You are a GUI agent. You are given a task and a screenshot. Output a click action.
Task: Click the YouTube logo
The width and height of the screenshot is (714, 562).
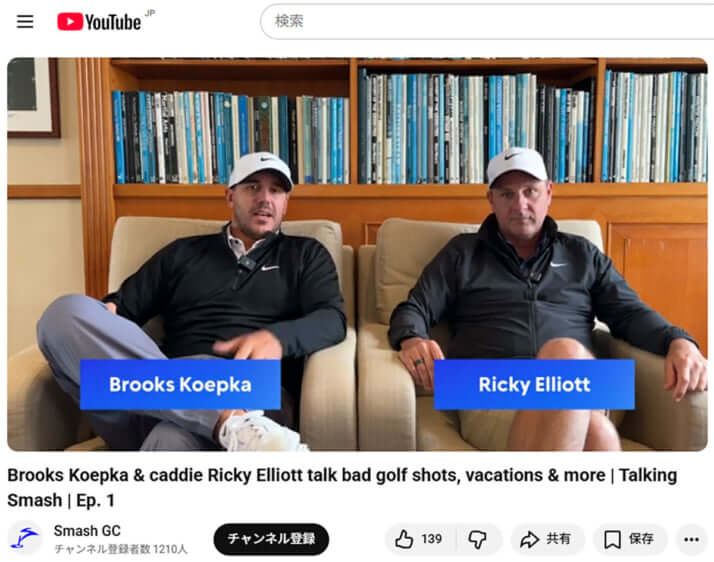99,22
